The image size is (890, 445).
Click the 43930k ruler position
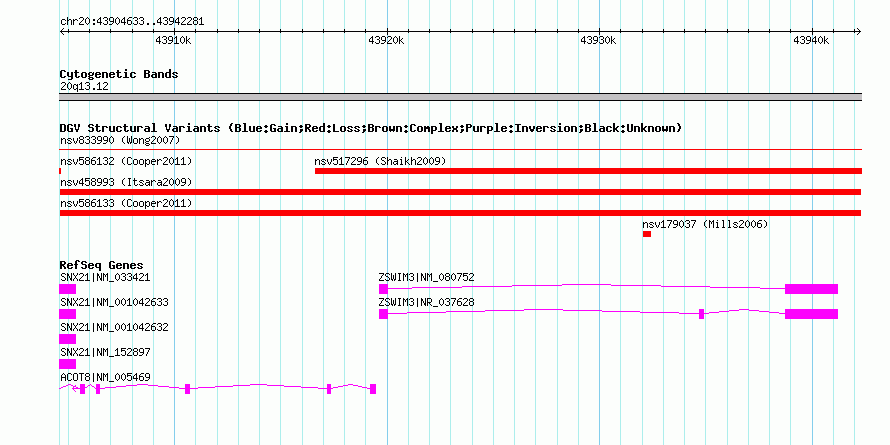(x=599, y=40)
